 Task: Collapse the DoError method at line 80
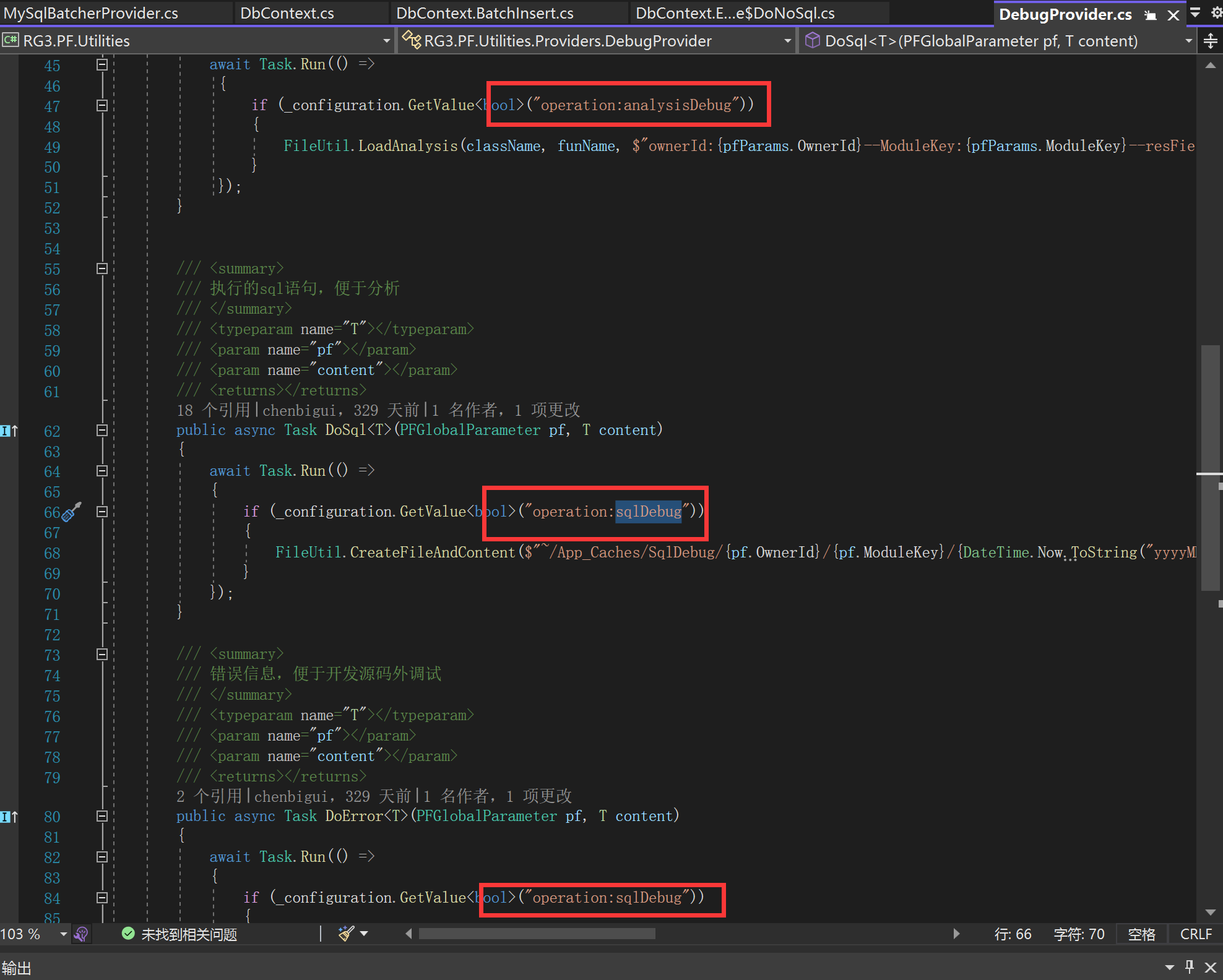point(102,816)
